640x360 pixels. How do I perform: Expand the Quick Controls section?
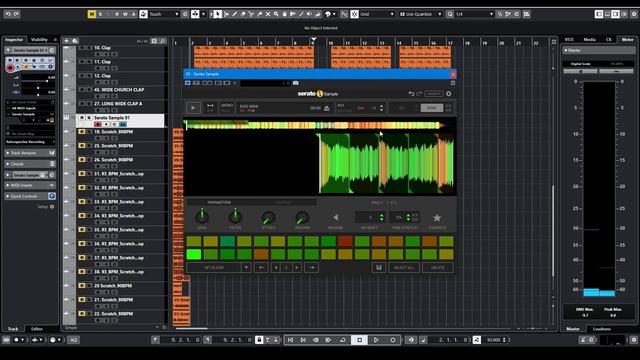click(x=30, y=196)
